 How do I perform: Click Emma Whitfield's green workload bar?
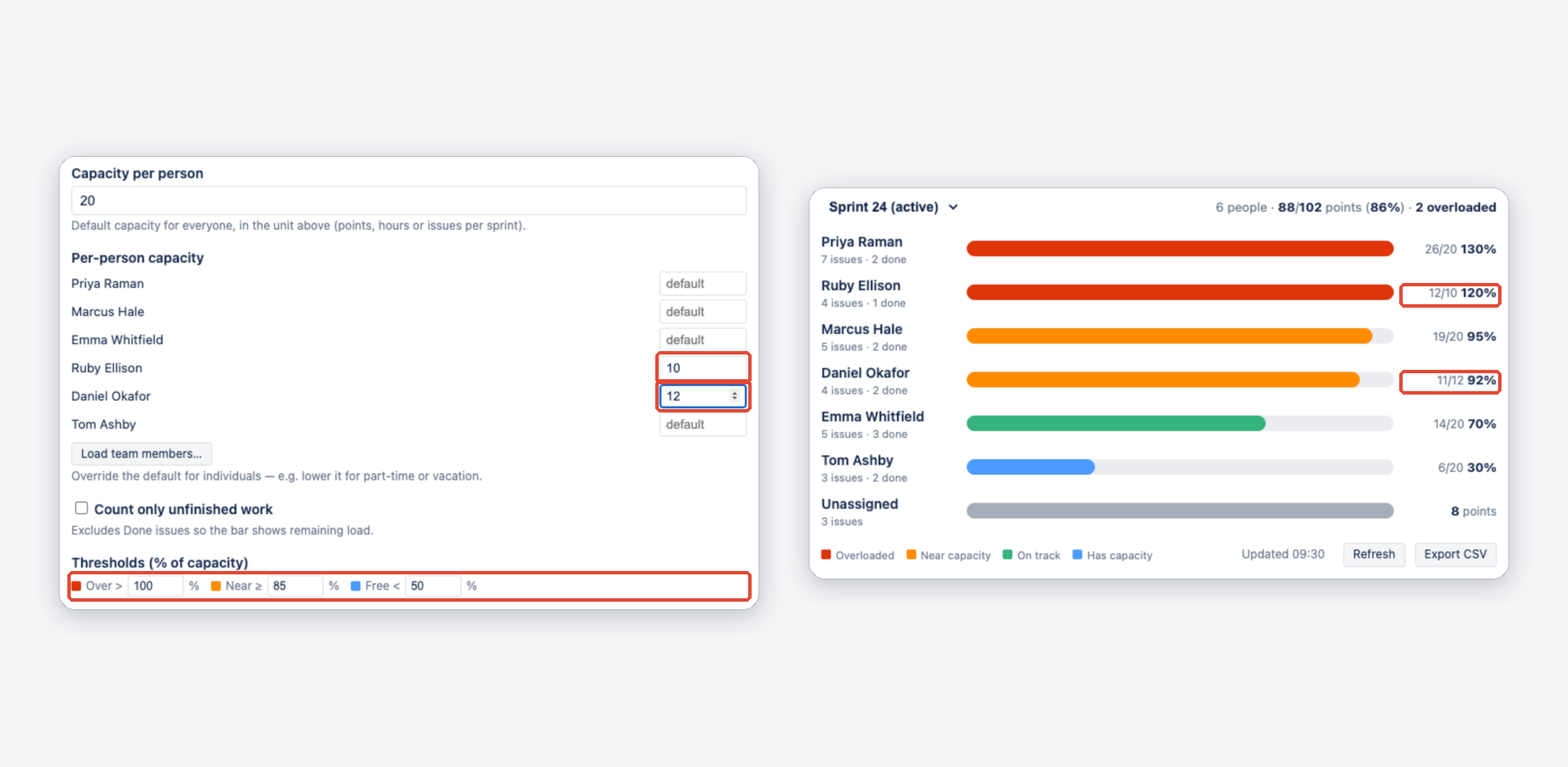(1115, 424)
